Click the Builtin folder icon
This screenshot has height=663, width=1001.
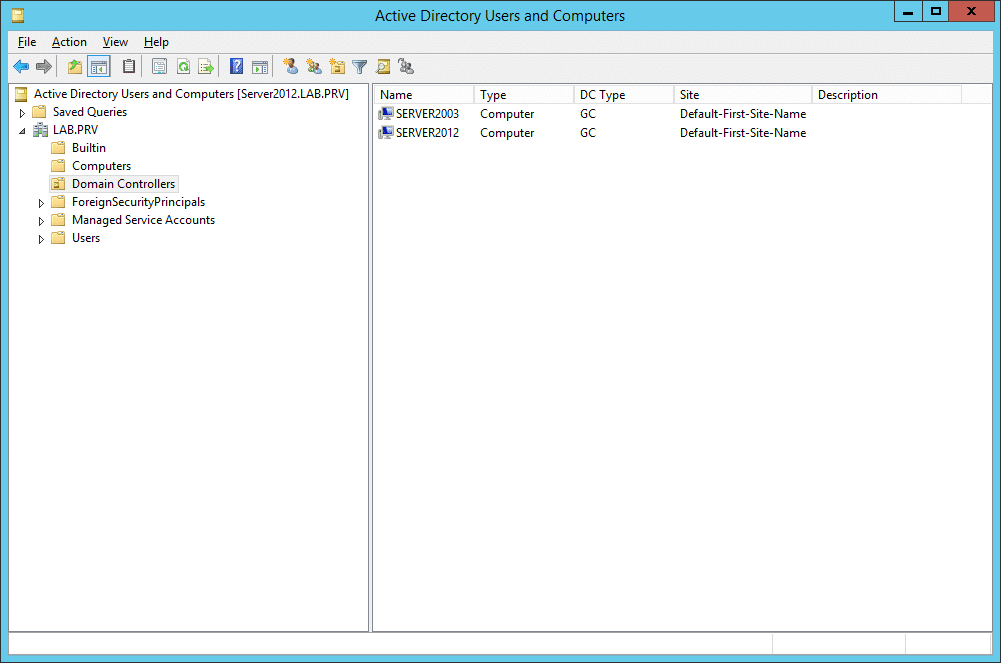58,148
